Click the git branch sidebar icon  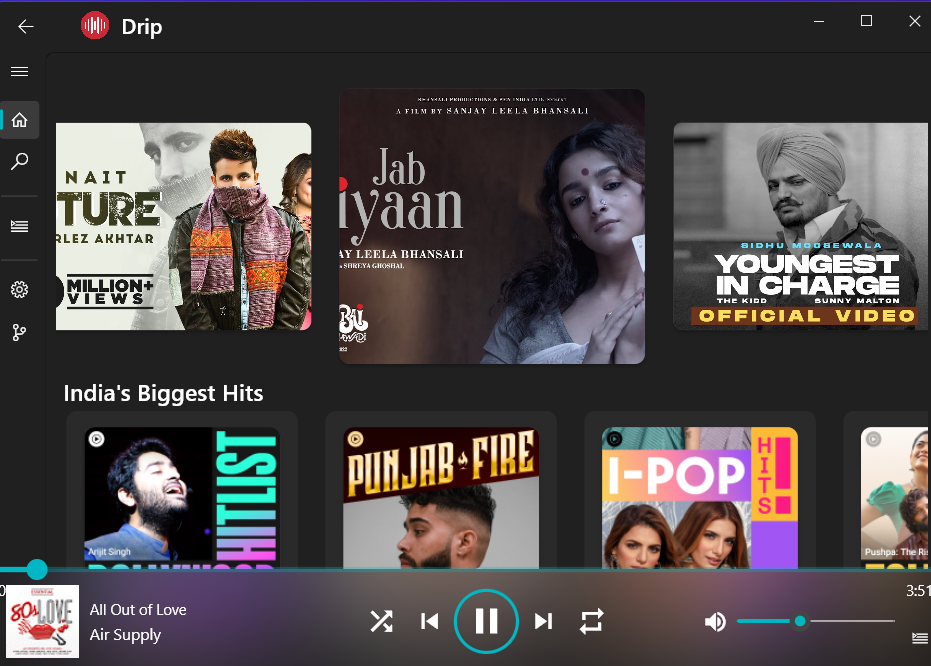pos(20,332)
